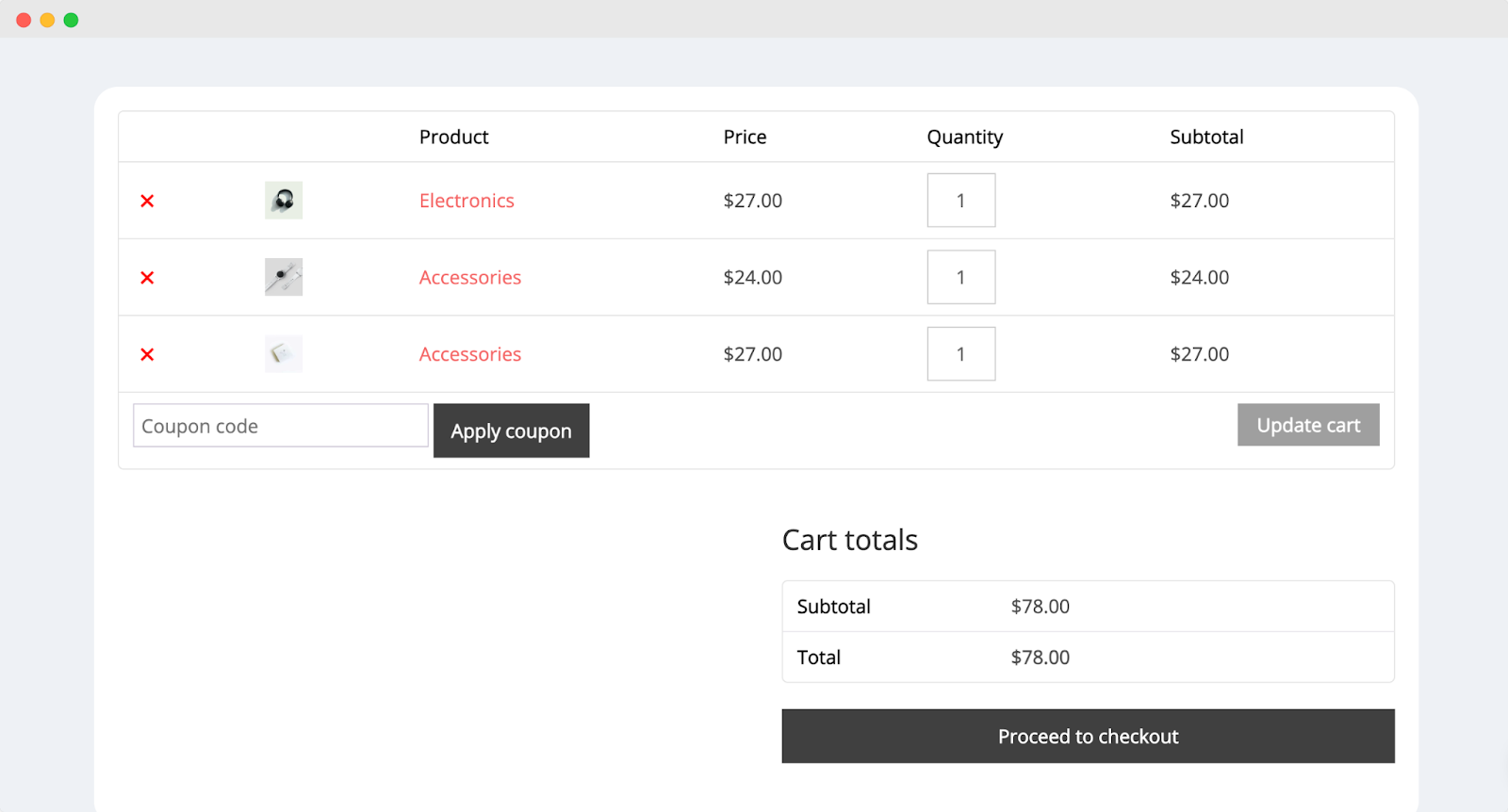1508x812 pixels.
Task: Open the third row product thumbnail
Action: [284, 354]
